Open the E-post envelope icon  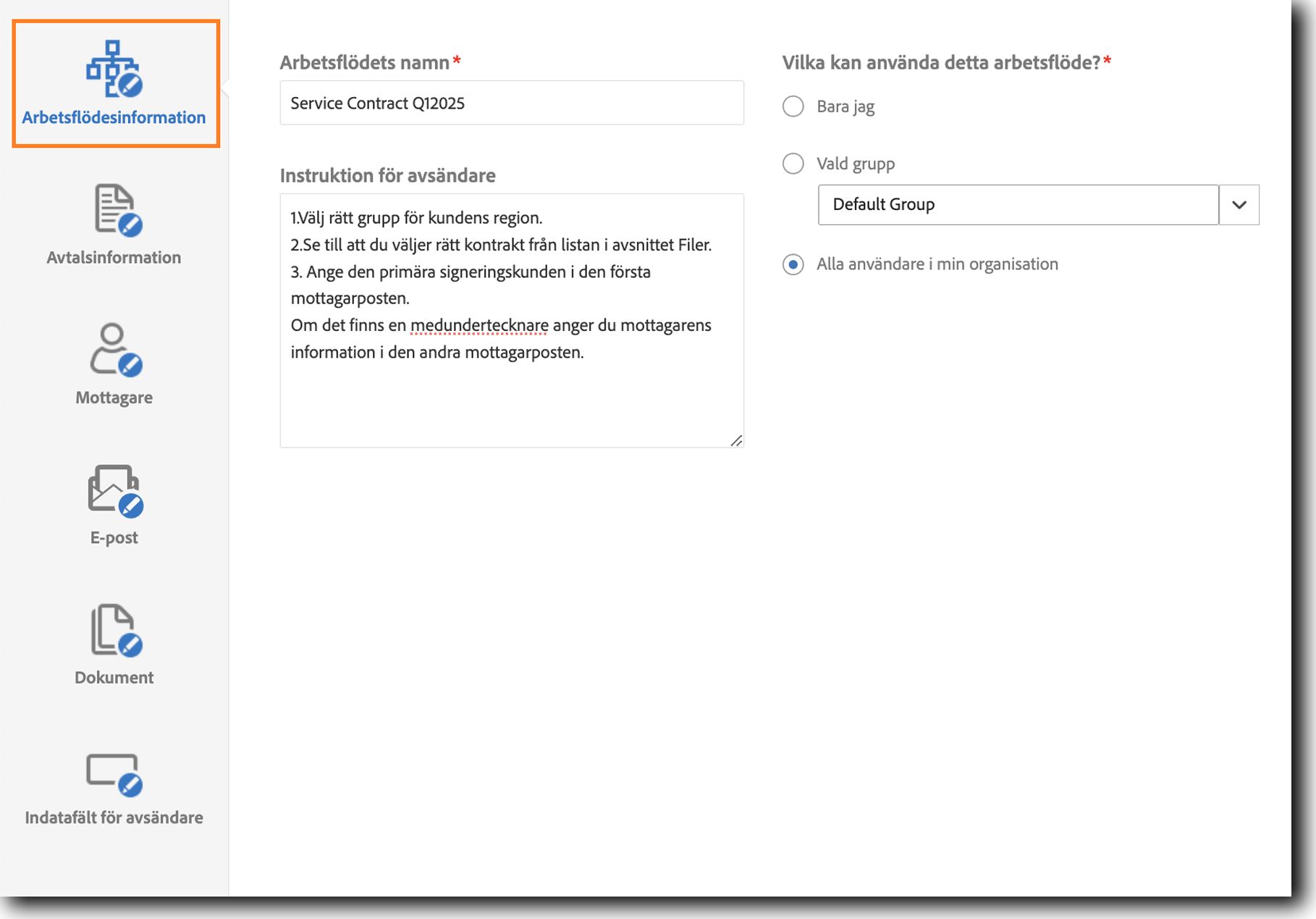pyautogui.click(x=116, y=491)
